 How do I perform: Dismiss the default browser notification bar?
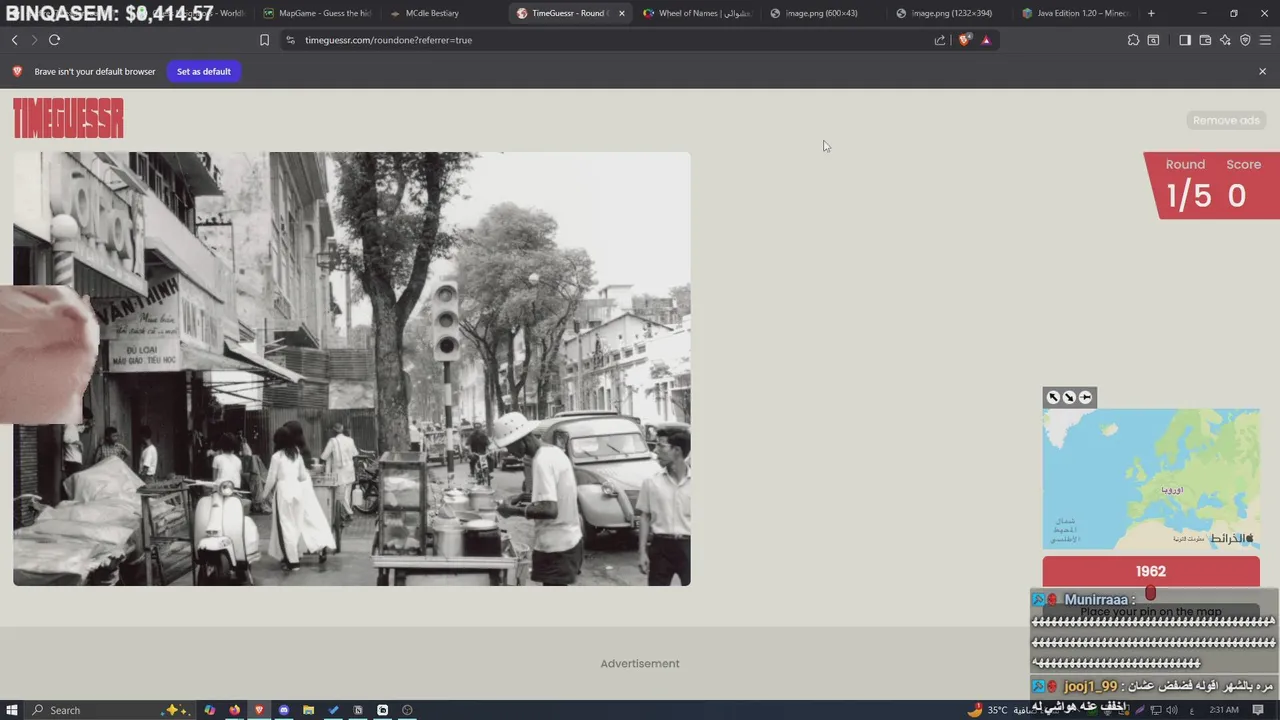(1262, 71)
